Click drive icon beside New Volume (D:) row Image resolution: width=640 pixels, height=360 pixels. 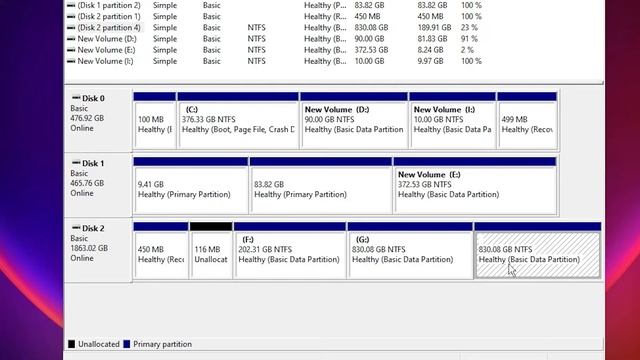[71, 39]
